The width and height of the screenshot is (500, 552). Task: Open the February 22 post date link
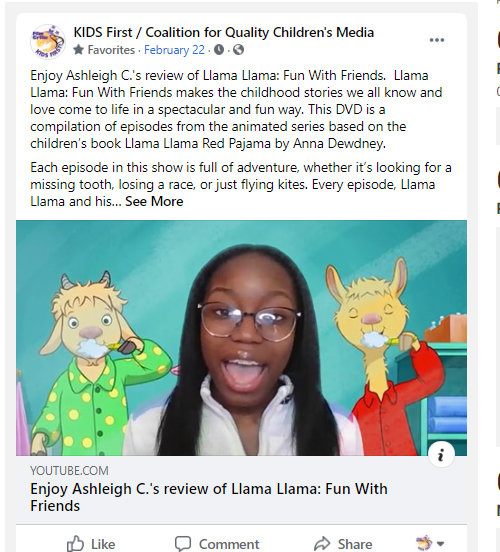pyautogui.click(x=174, y=50)
